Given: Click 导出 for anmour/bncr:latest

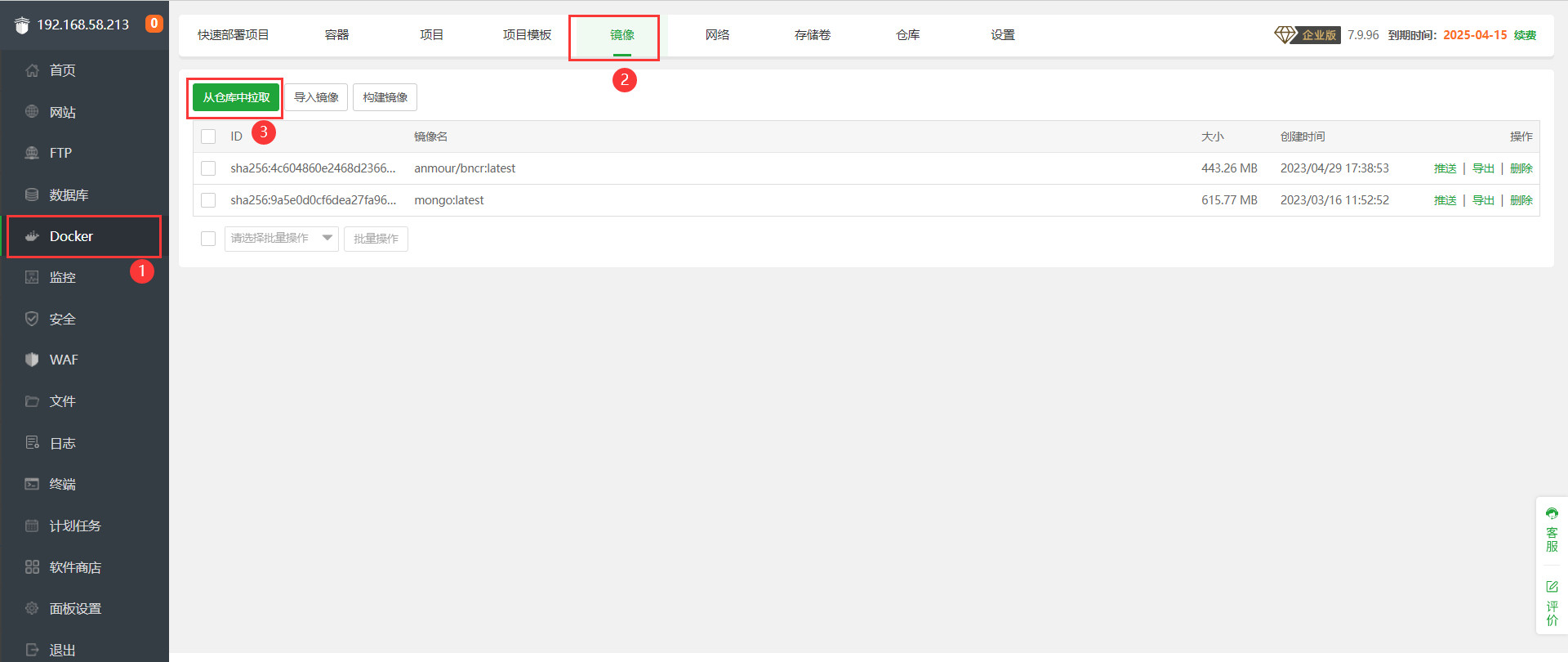Looking at the screenshot, I should coord(1483,168).
